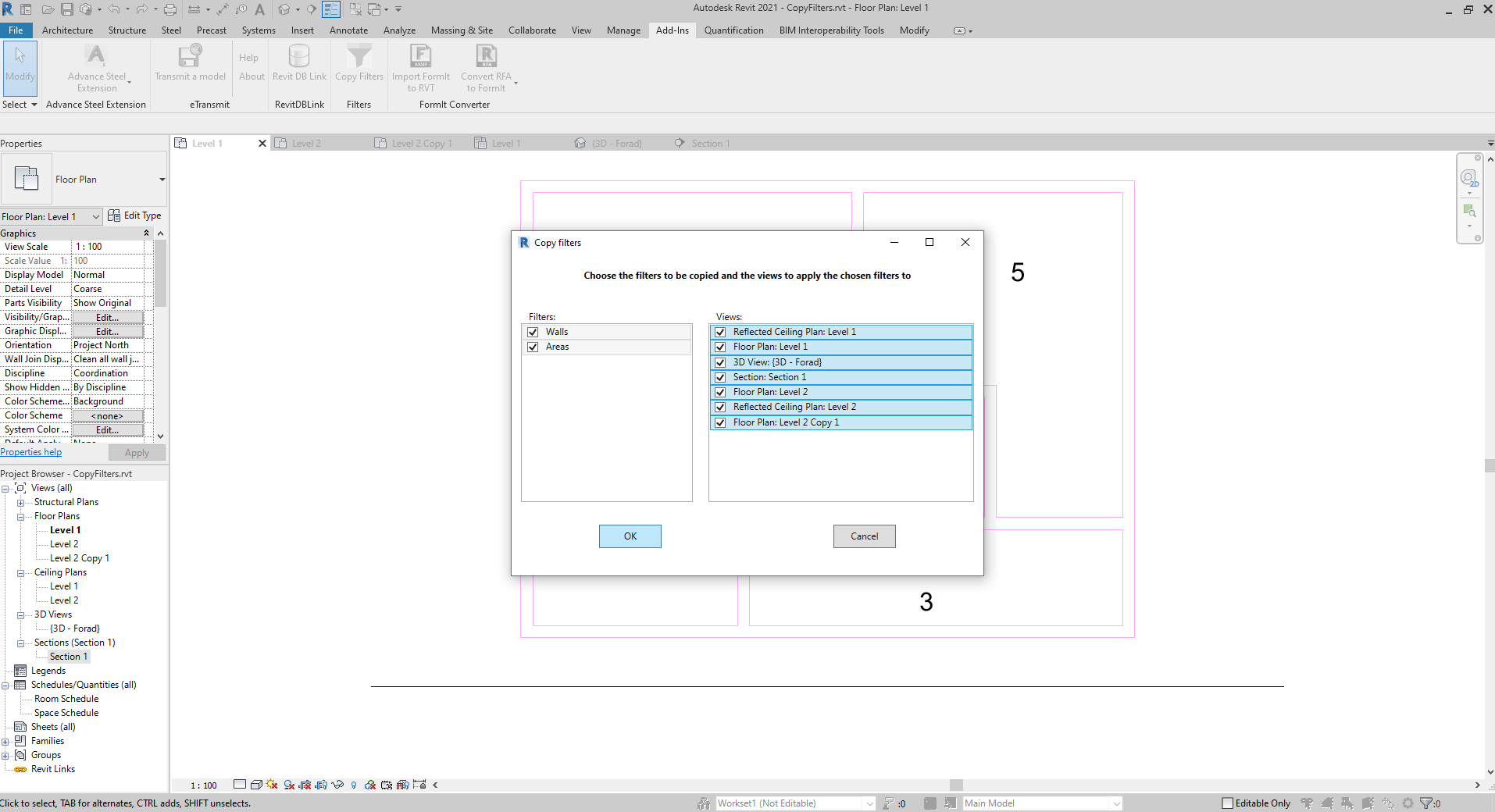This screenshot has width=1495, height=812.
Task: Click OK in the Copy filters dialog
Action: coord(630,536)
